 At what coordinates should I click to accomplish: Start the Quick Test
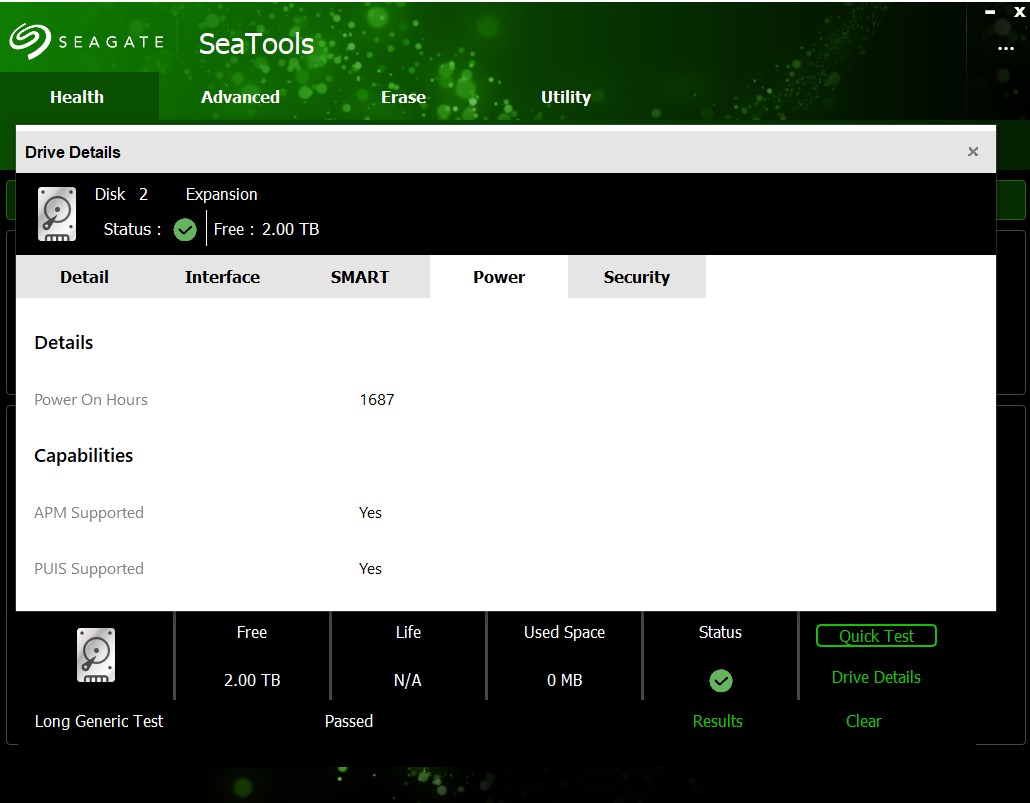point(876,636)
